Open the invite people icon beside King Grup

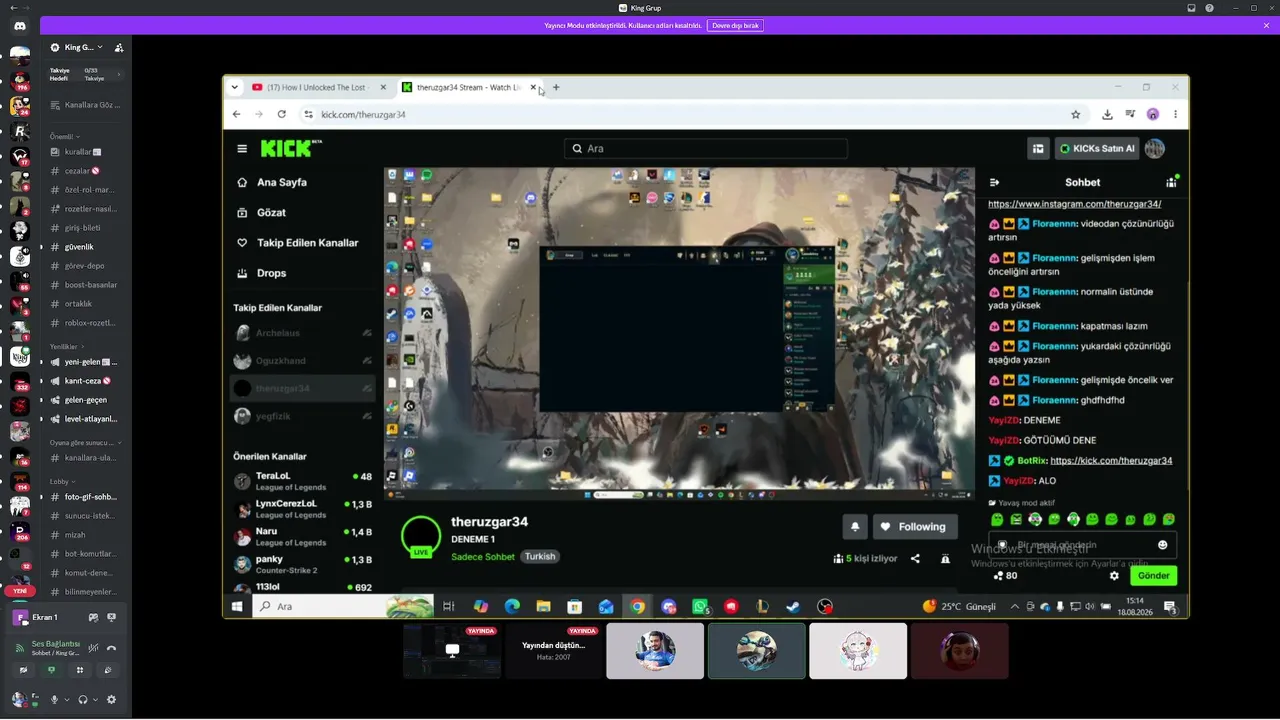coord(119,47)
